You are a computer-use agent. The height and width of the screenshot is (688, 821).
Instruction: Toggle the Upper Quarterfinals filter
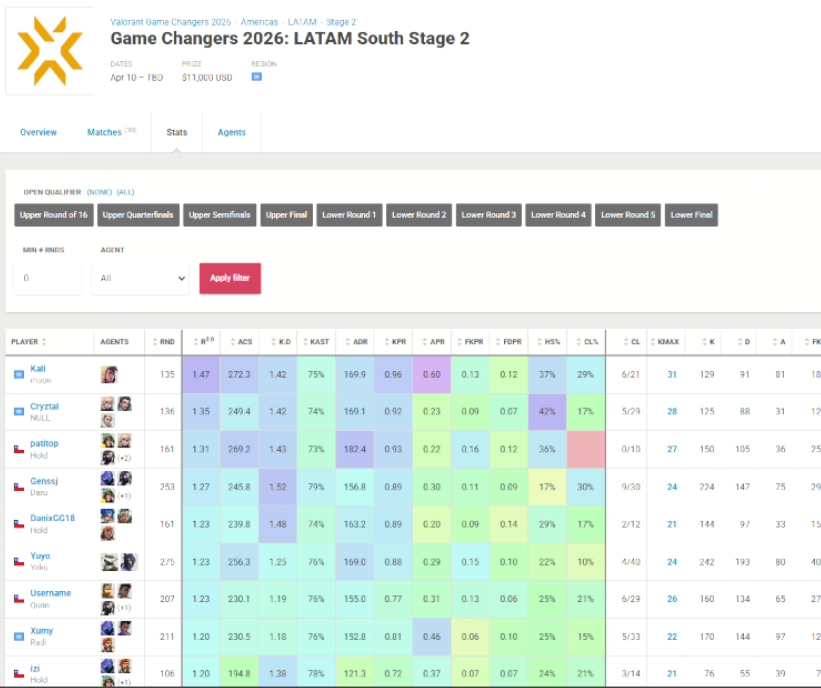[138, 215]
